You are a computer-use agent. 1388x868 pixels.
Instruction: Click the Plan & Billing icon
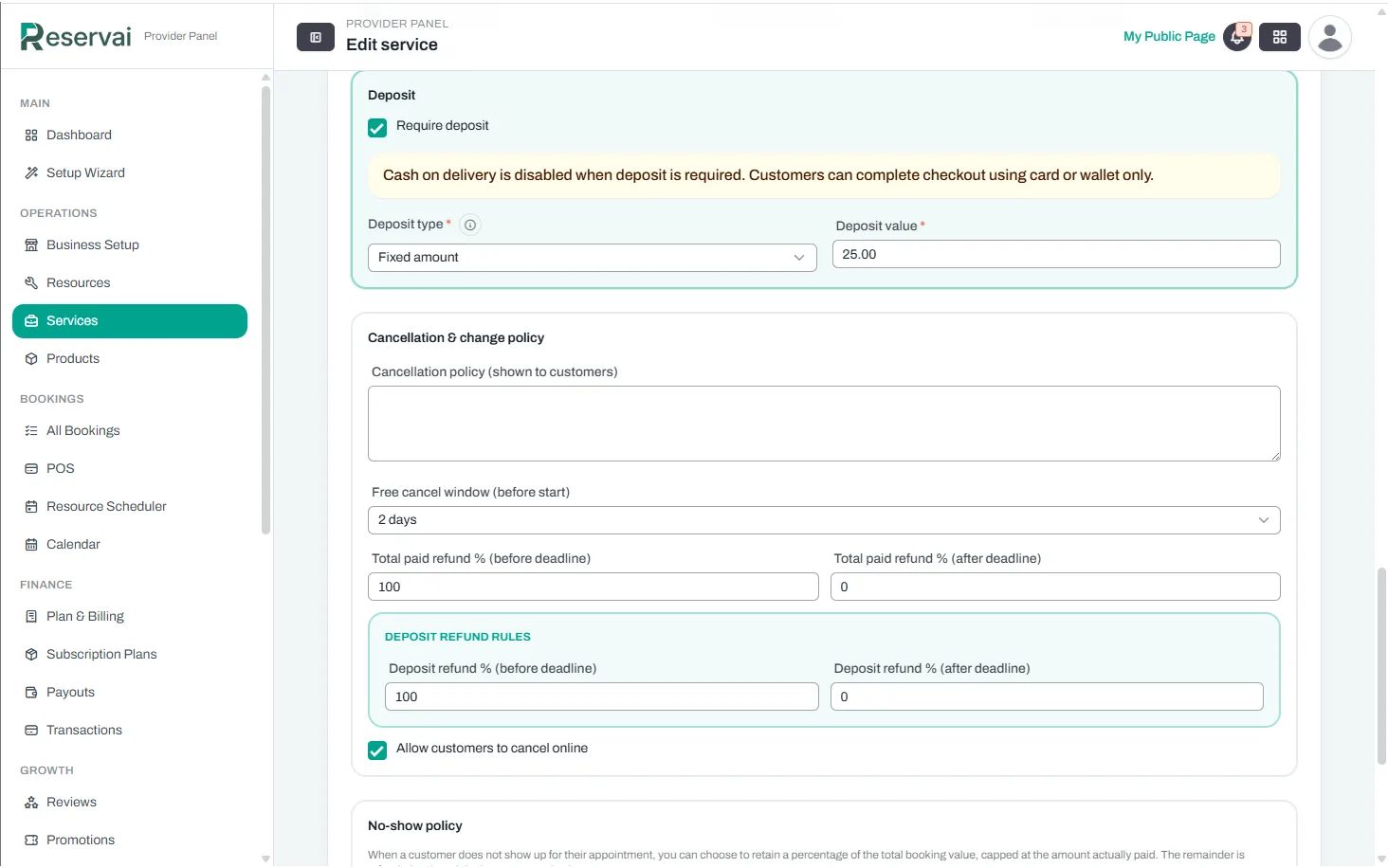tap(31, 617)
